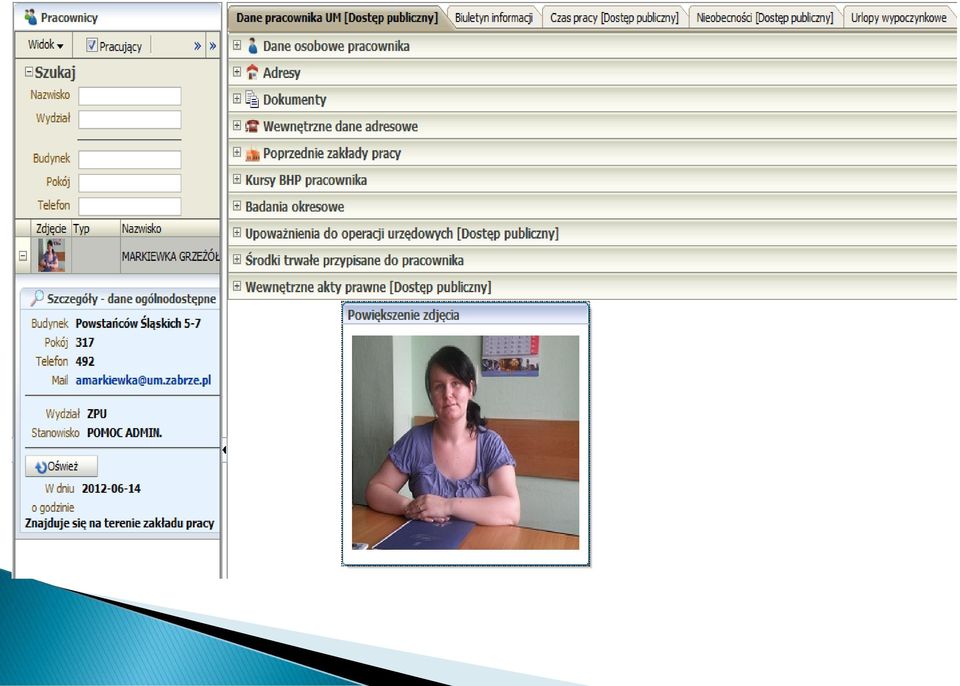The image size is (960, 686).
Task: Click room number 317 value
Action: tap(84, 342)
